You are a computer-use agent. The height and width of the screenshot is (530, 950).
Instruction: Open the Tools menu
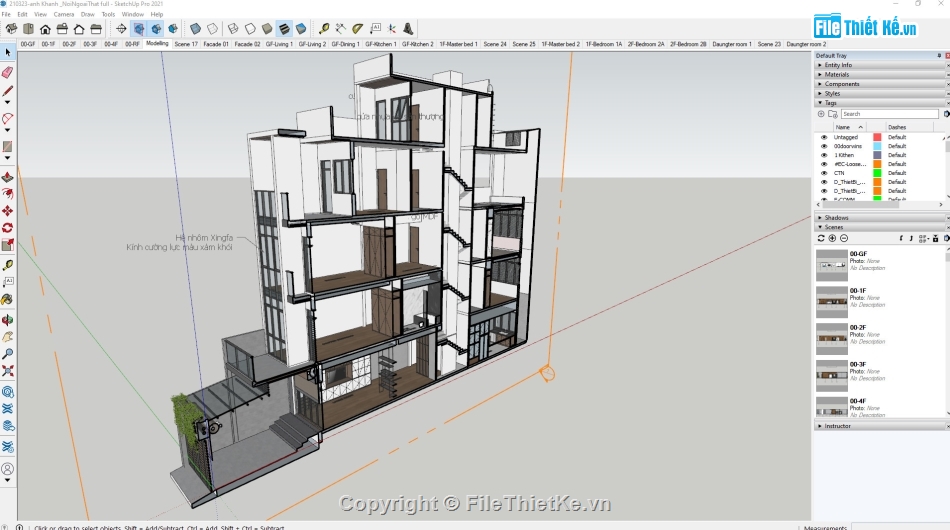point(108,14)
